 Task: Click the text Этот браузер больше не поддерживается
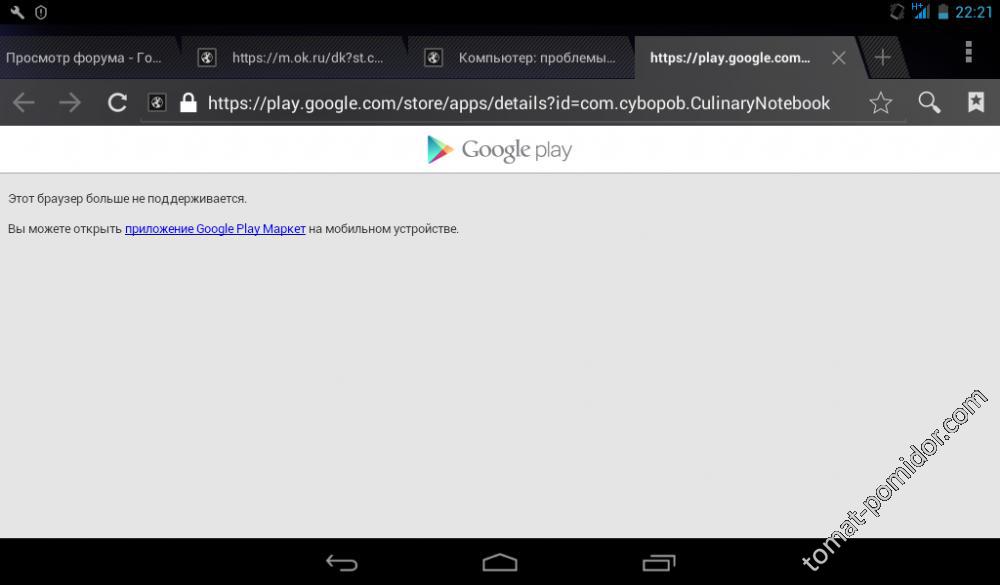pyautogui.click(x=127, y=198)
